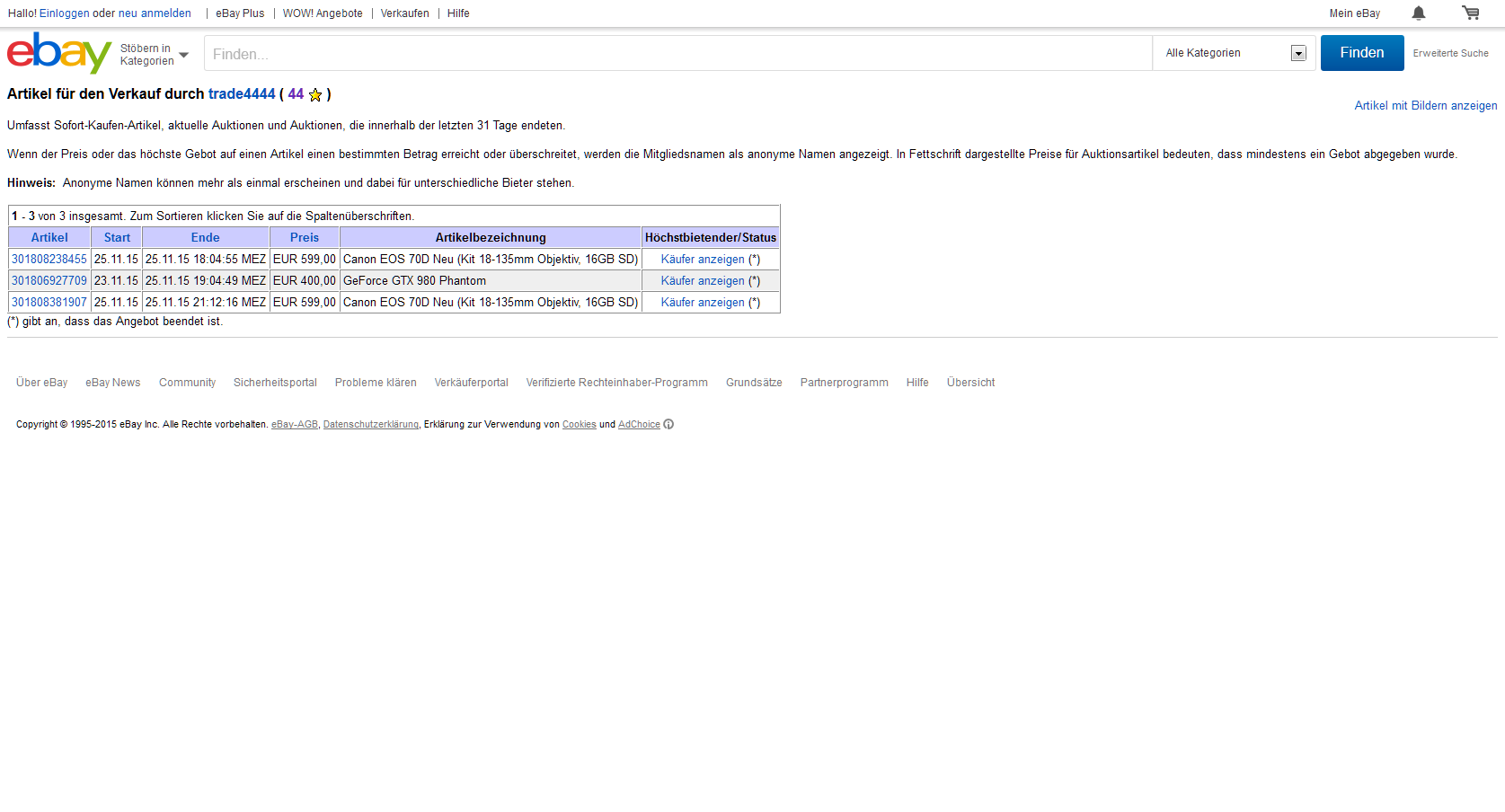Open seller trade4444 profile link
Image resolution: width=1505 pixels, height=812 pixels.
click(242, 93)
